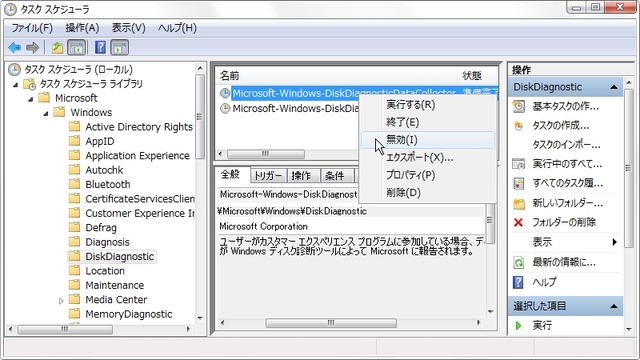The width and height of the screenshot is (640, 360).
Task: Select the Application Experience folder
Action: tap(137, 156)
